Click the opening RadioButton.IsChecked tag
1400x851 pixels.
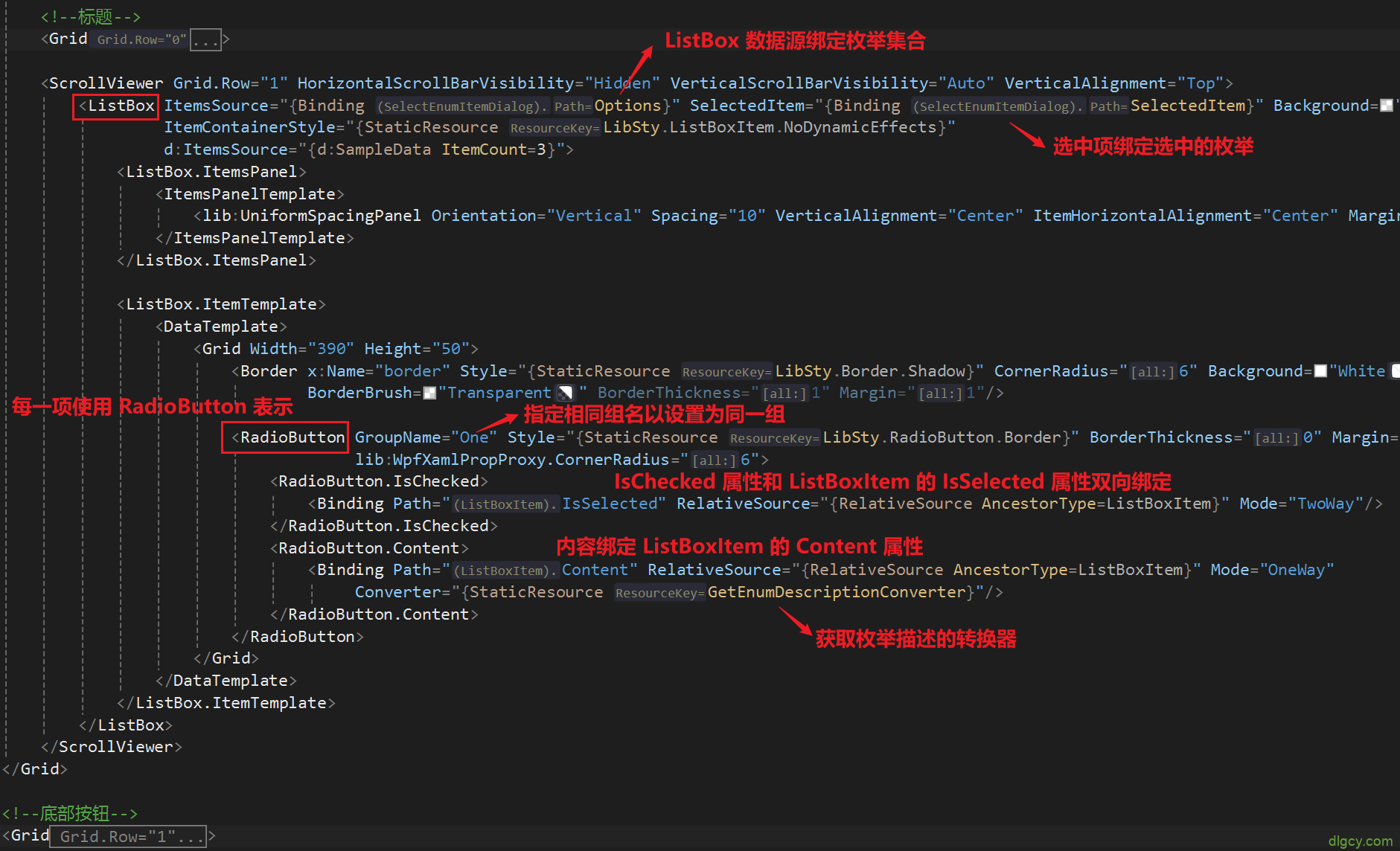pos(379,481)
